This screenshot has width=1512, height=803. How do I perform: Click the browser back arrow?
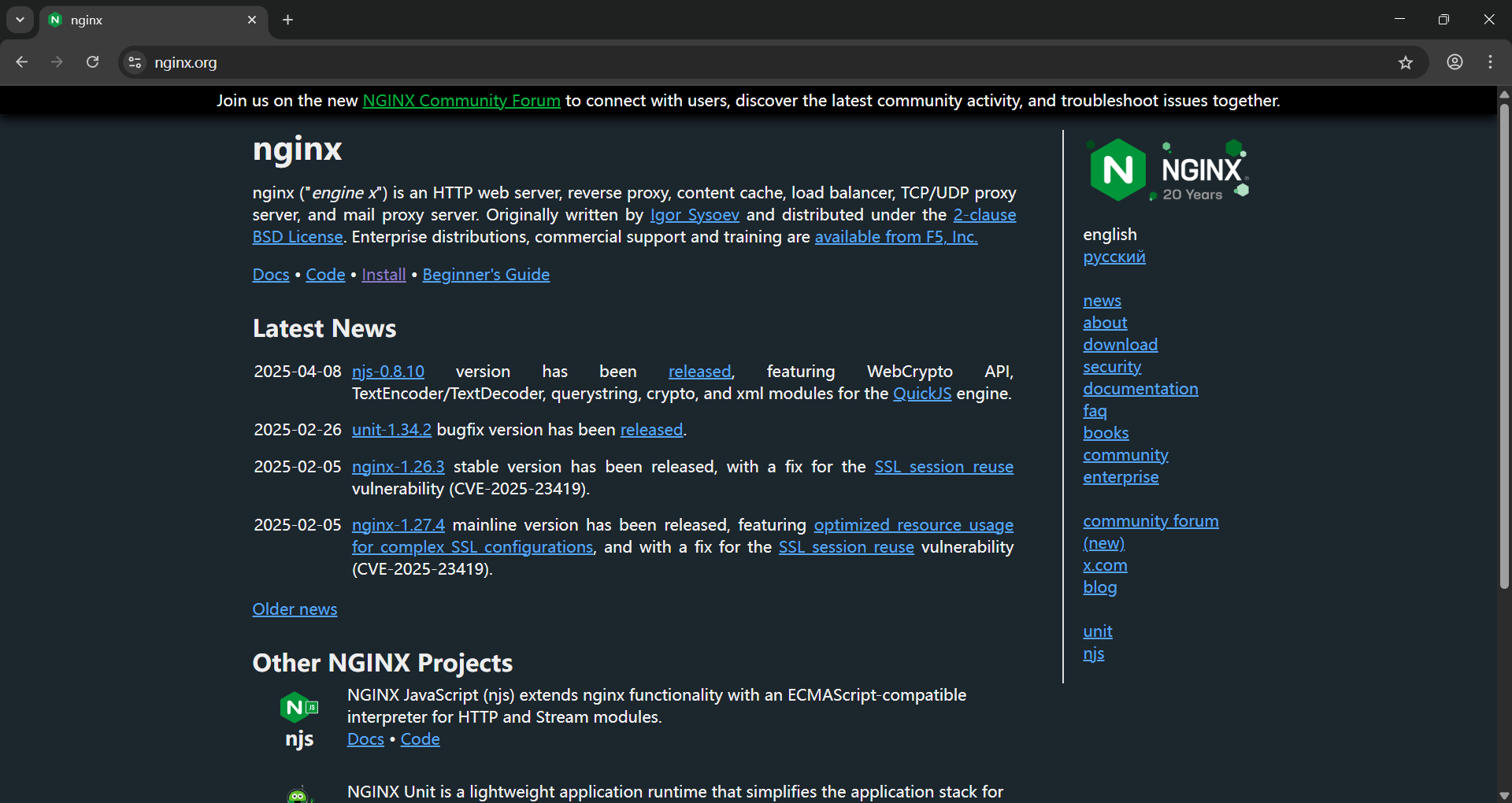tap(22, 62)
